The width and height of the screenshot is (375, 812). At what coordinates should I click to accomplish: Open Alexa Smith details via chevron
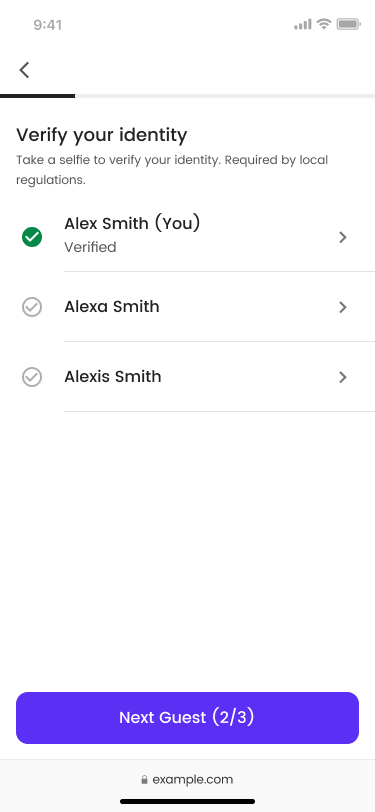[x=342, y=307]
